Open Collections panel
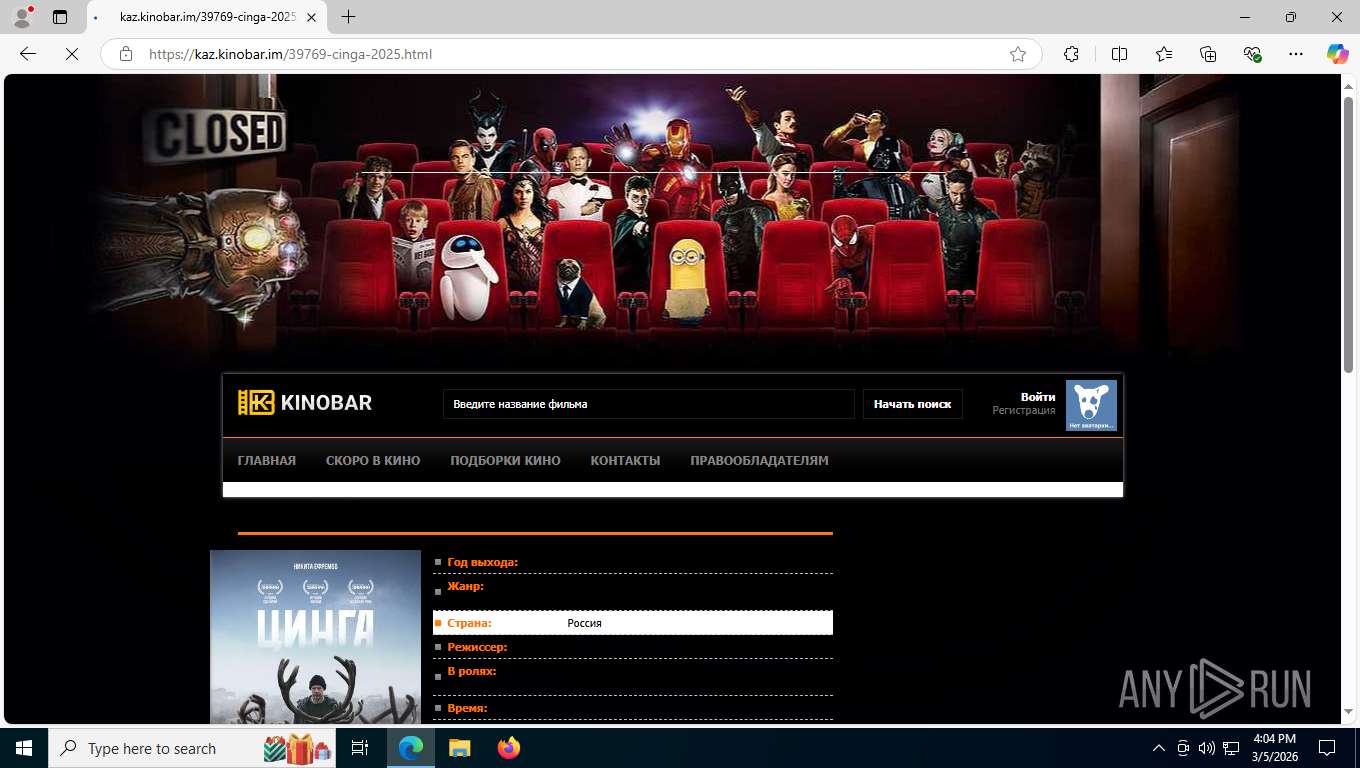This screenshot has width=1360, height=768. (x=1208, y=54)
